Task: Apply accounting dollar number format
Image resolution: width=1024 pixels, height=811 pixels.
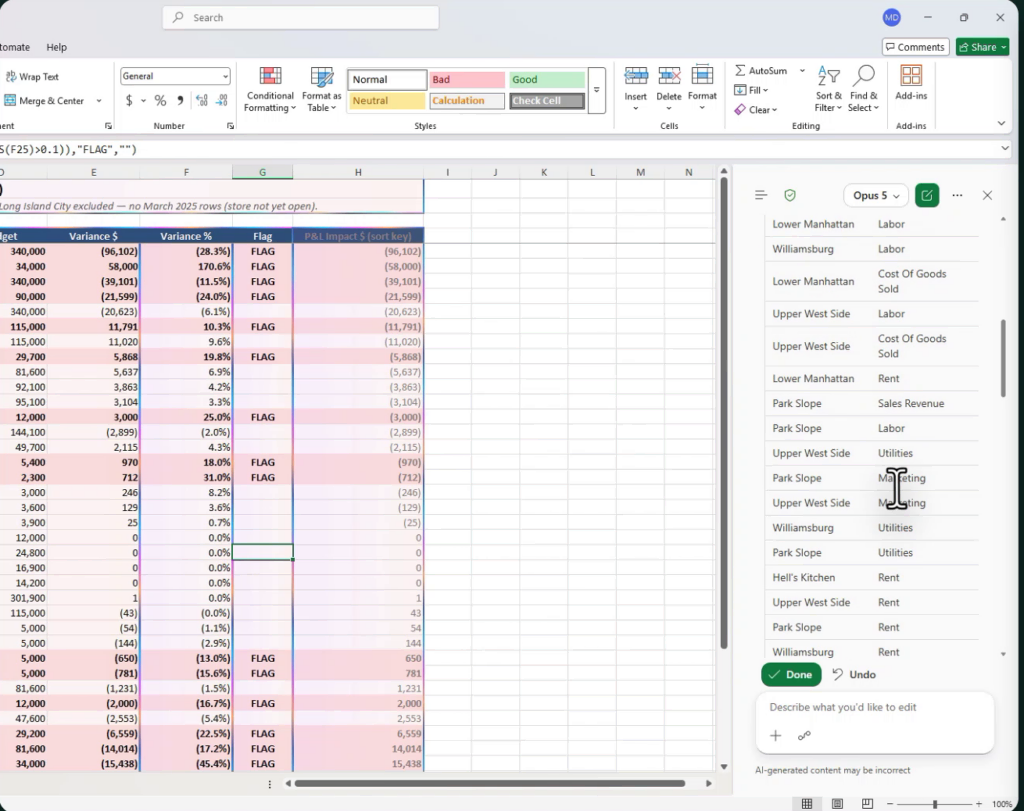Action: [x=129, y=101]
